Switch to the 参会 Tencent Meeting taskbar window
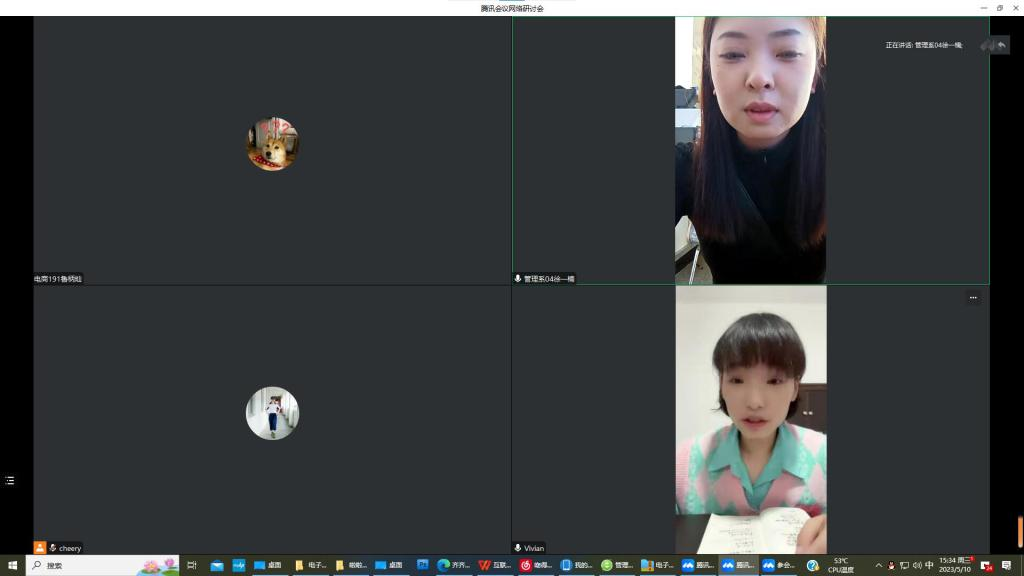 (x=778, y=565)
